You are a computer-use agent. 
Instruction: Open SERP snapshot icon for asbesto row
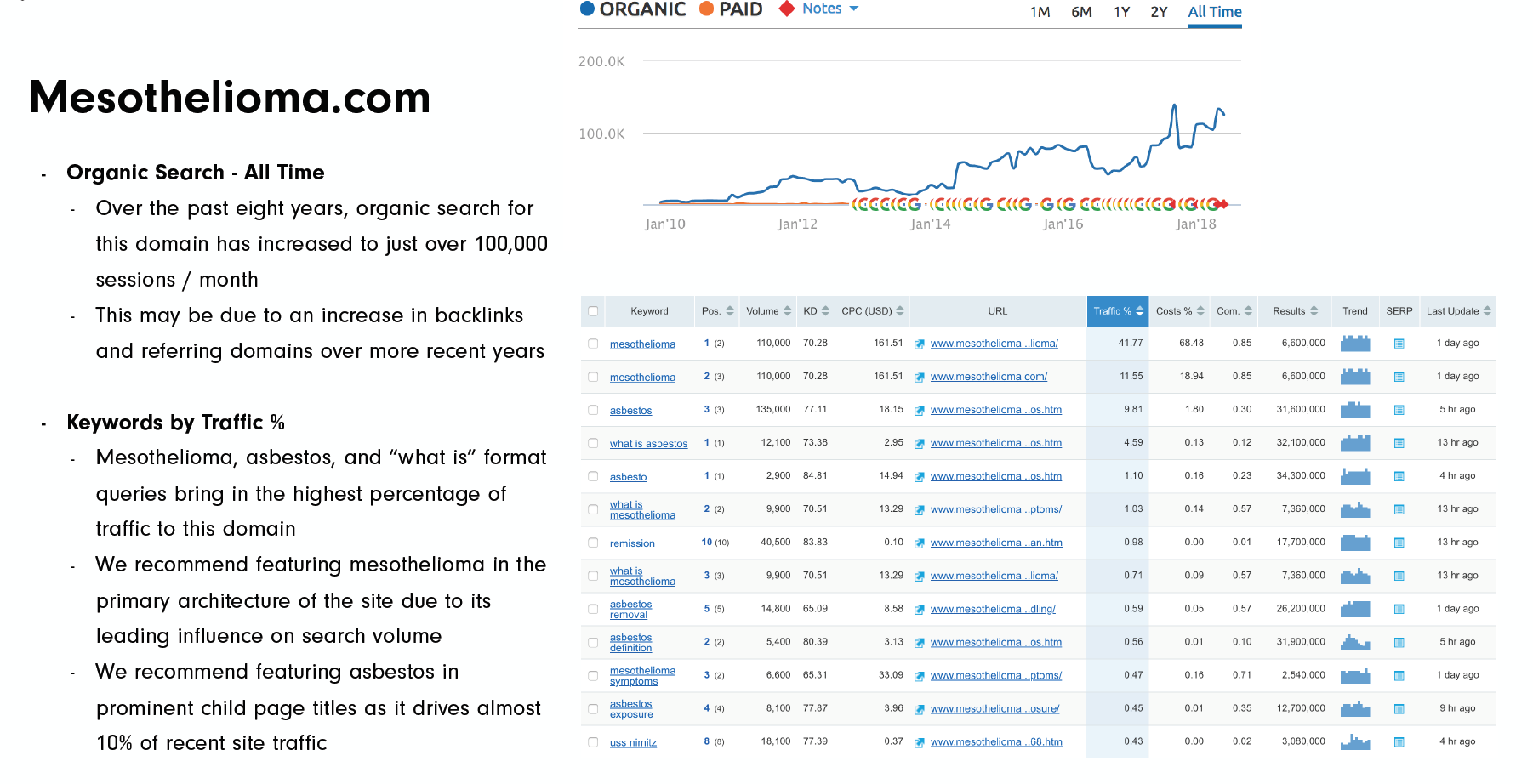point(1399,476)
